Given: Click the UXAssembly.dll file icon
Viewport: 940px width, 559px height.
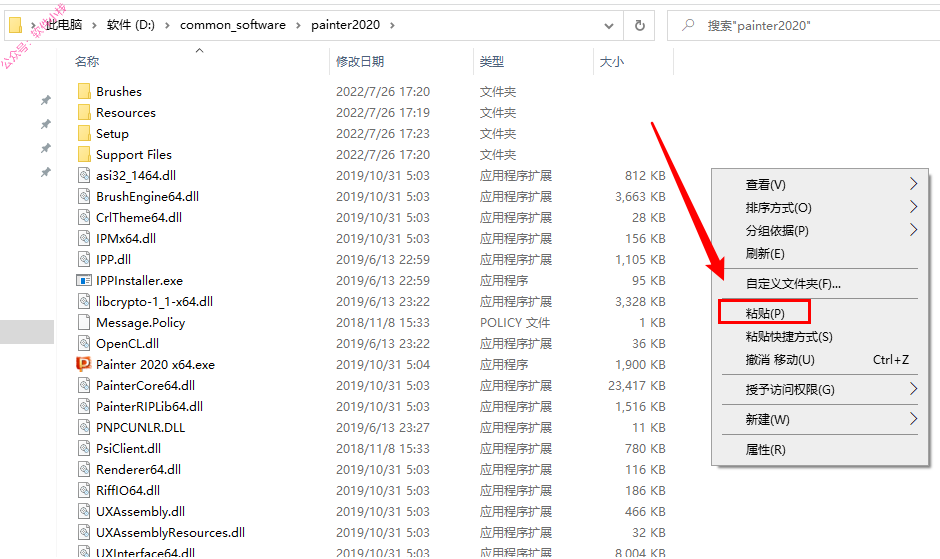Looking at the screenshot, I should pos(84,511).
